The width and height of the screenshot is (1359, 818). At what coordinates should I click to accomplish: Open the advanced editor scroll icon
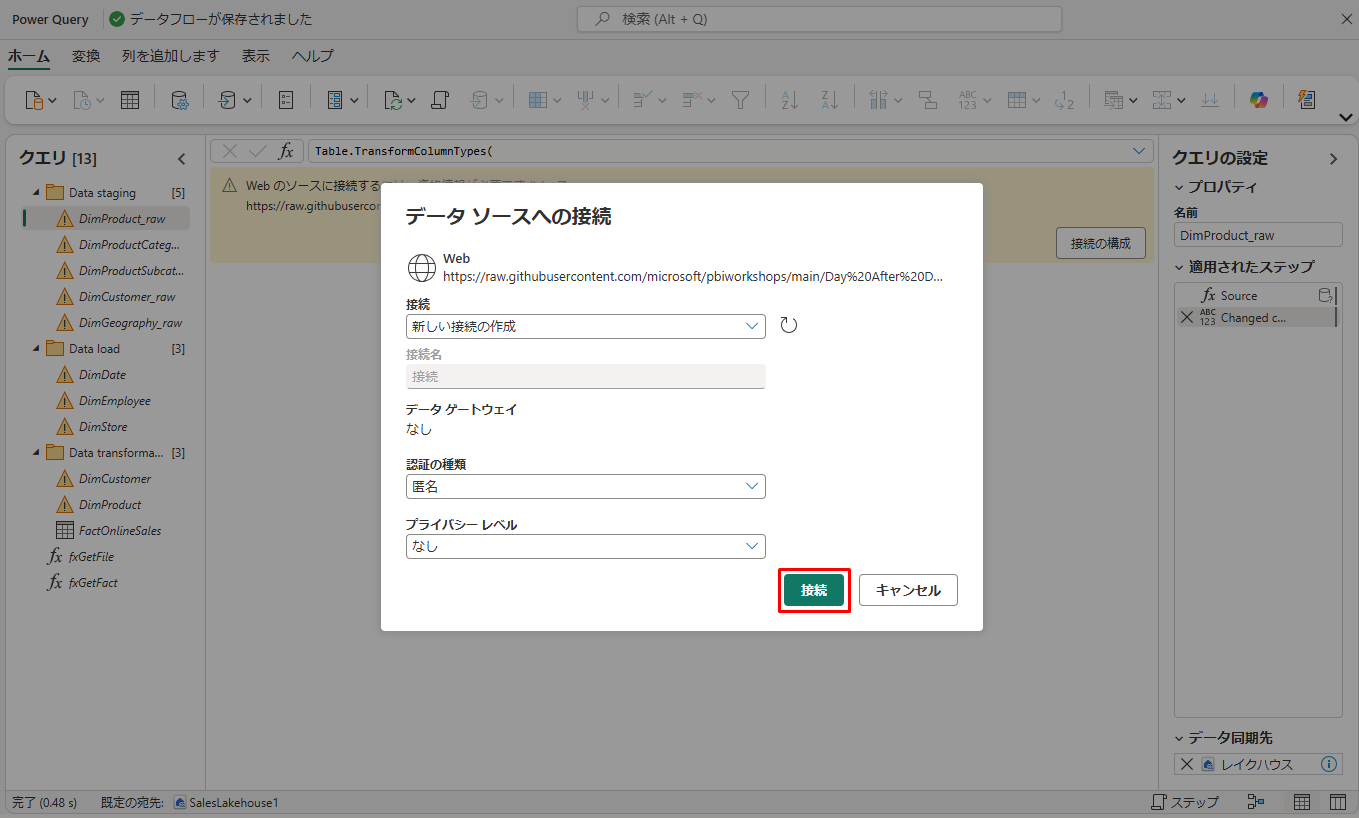click(439, 99)
